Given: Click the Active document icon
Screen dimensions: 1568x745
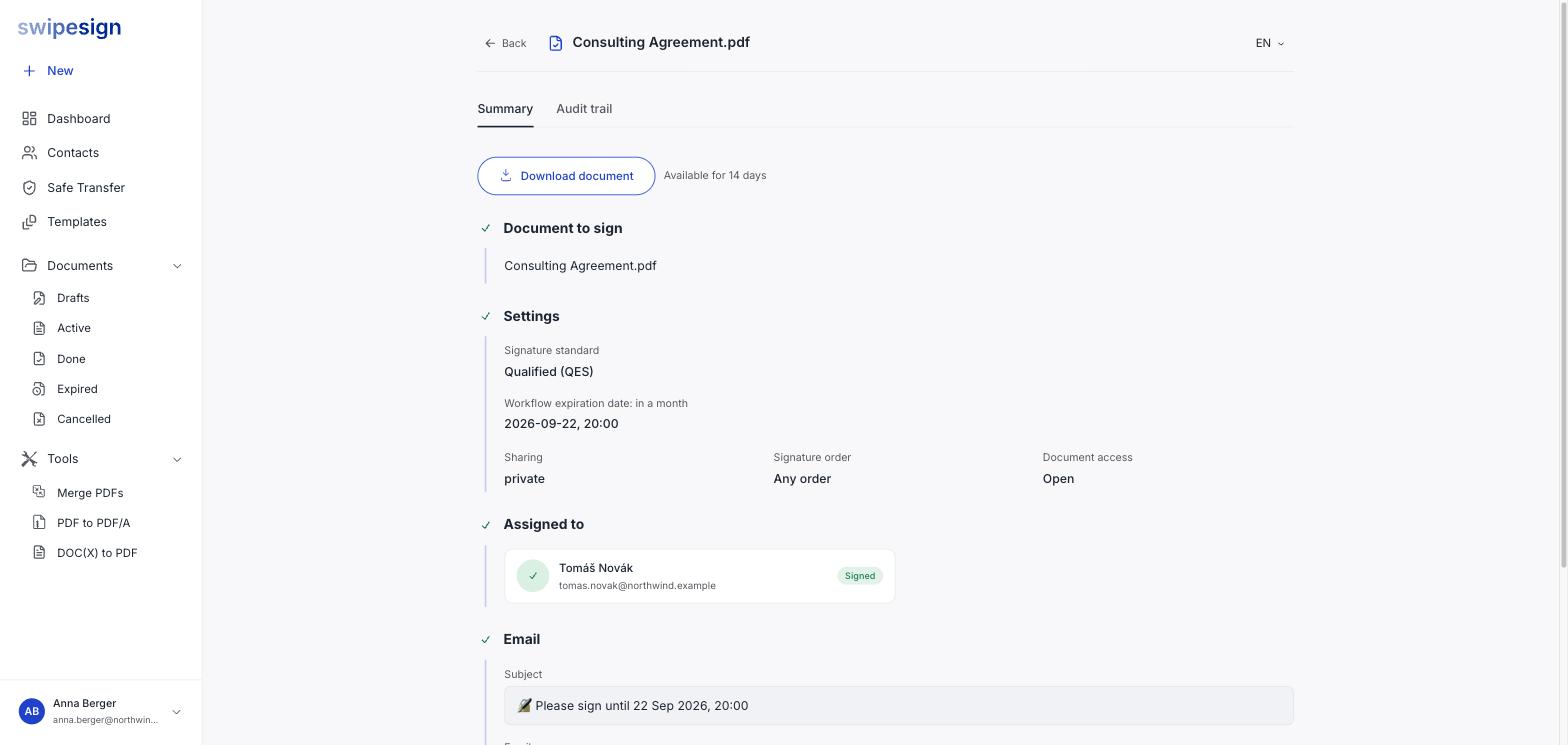Looking at the screenshot, I should 39,328.
